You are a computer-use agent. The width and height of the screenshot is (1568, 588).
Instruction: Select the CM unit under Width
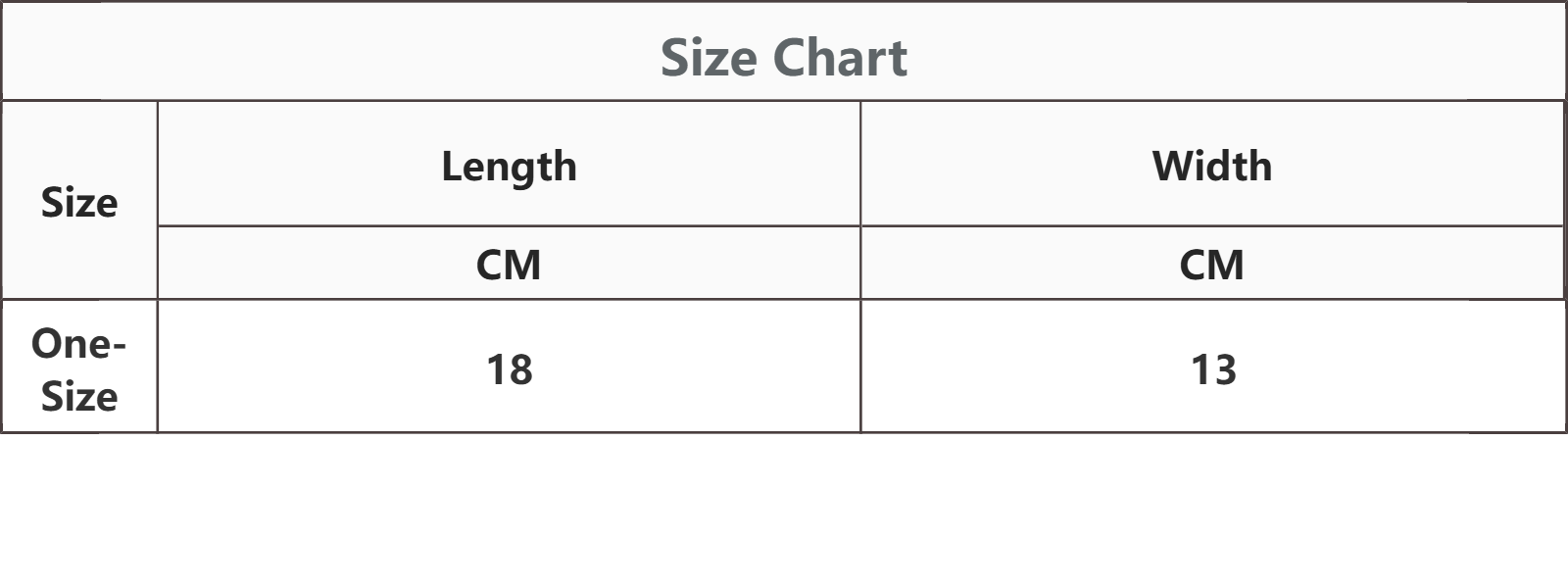tap(1212, 265)
